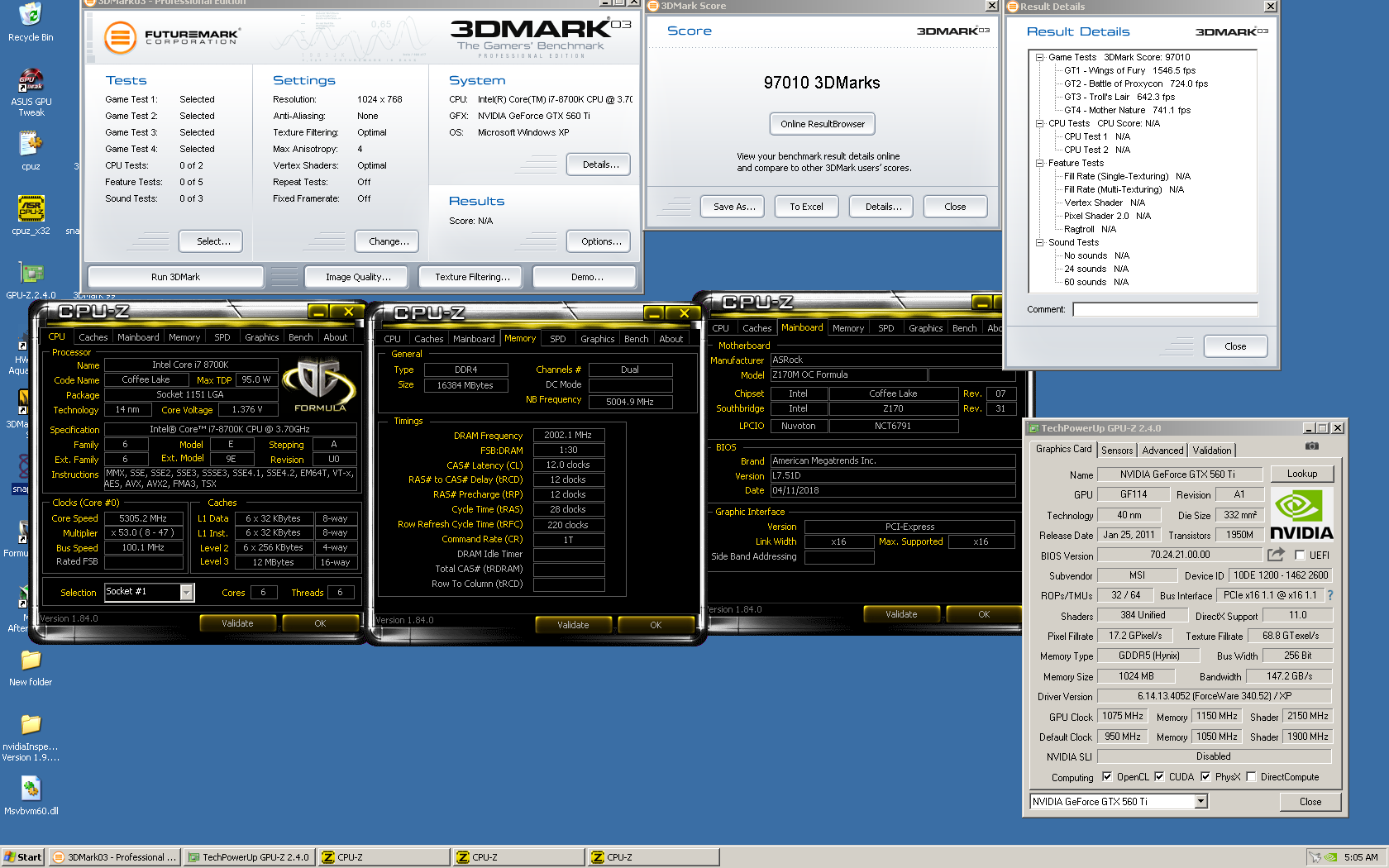This screenshot has width=1389, height=868.
Task: Click GPU-Z screenshot camera icon
Action: pyautogui.click(x=1312, y=446)
